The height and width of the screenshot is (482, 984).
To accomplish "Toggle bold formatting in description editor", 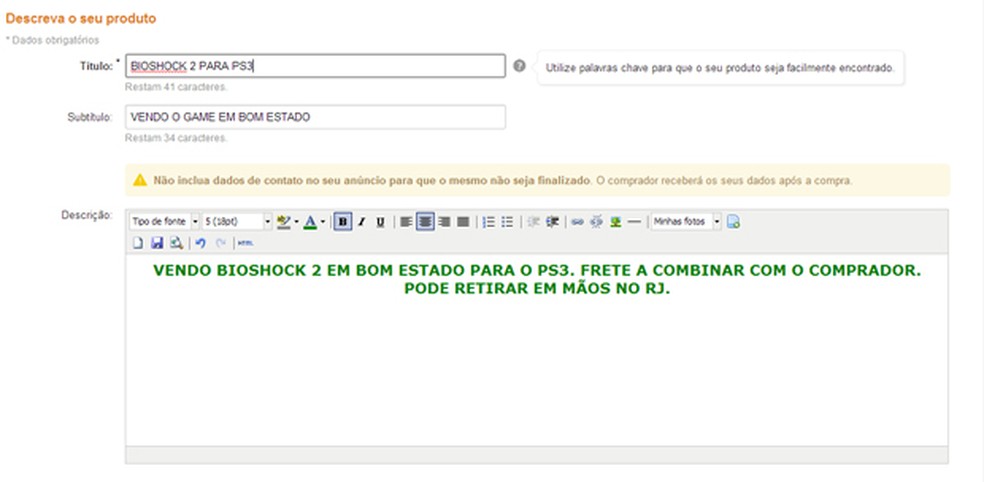I will pyautogui.click(x=343, y=222).
